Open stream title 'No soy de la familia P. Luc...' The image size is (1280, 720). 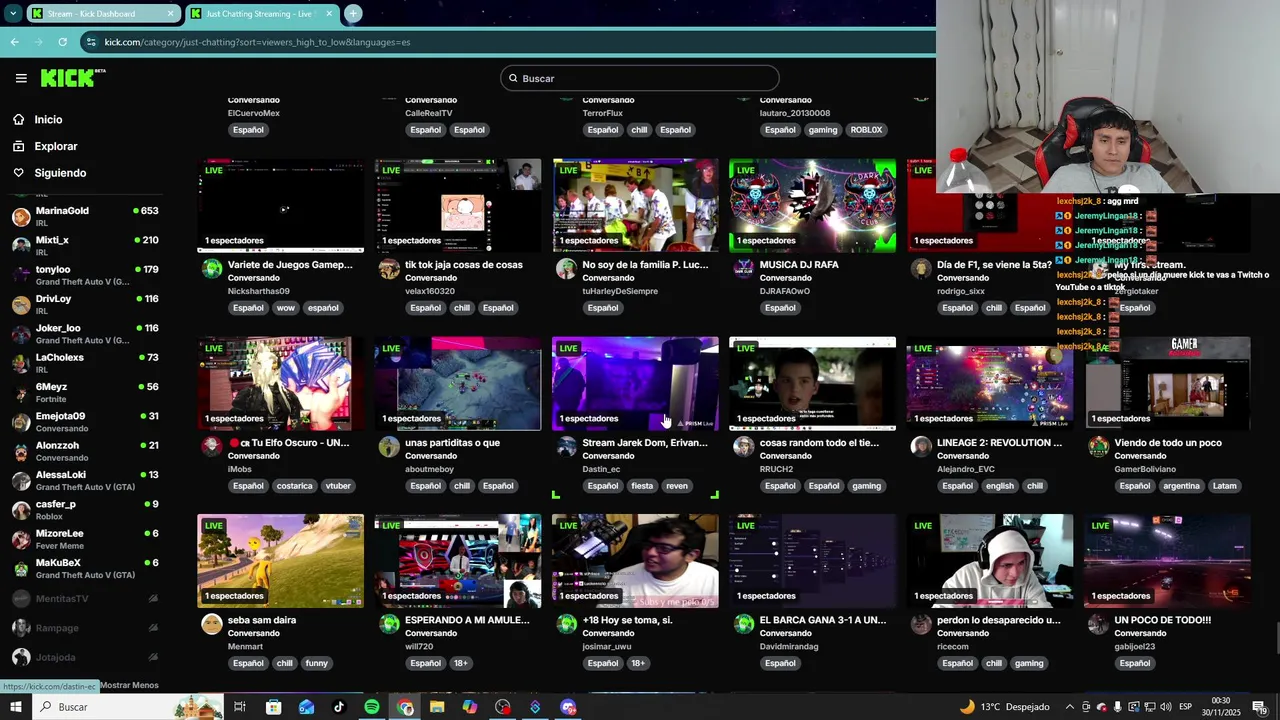tap(645, 265)
